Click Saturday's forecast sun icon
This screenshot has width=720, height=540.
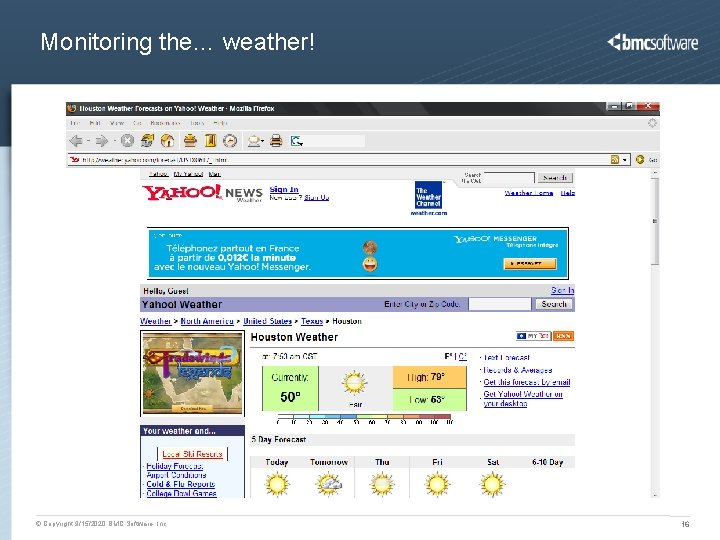click(x=492, y=484)
